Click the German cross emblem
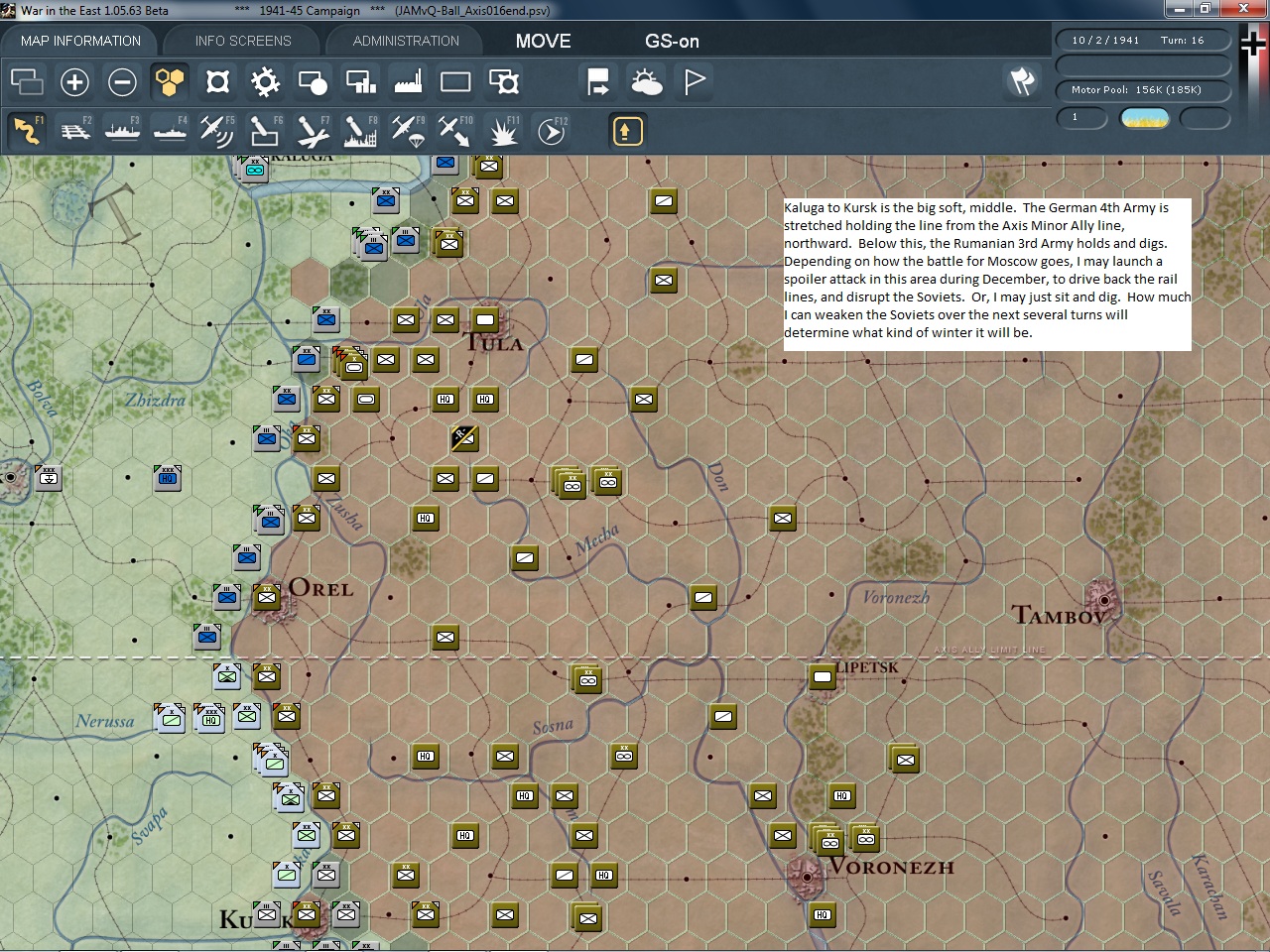This screenshot has height=952, width=1270. 1252,44
